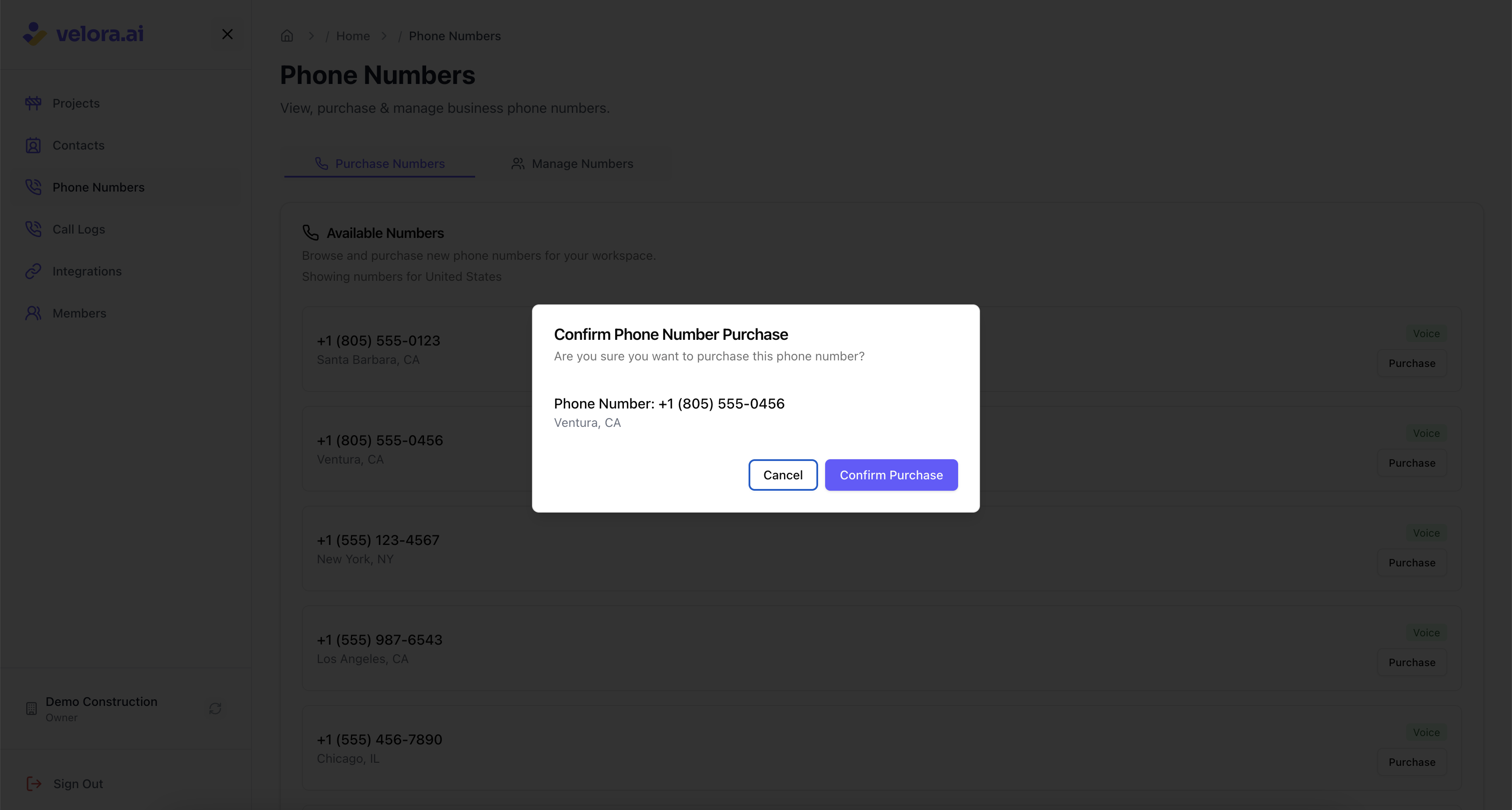Click the Available Numbers heading
This screenshot has height=810, width=1512.
(385, 233)
